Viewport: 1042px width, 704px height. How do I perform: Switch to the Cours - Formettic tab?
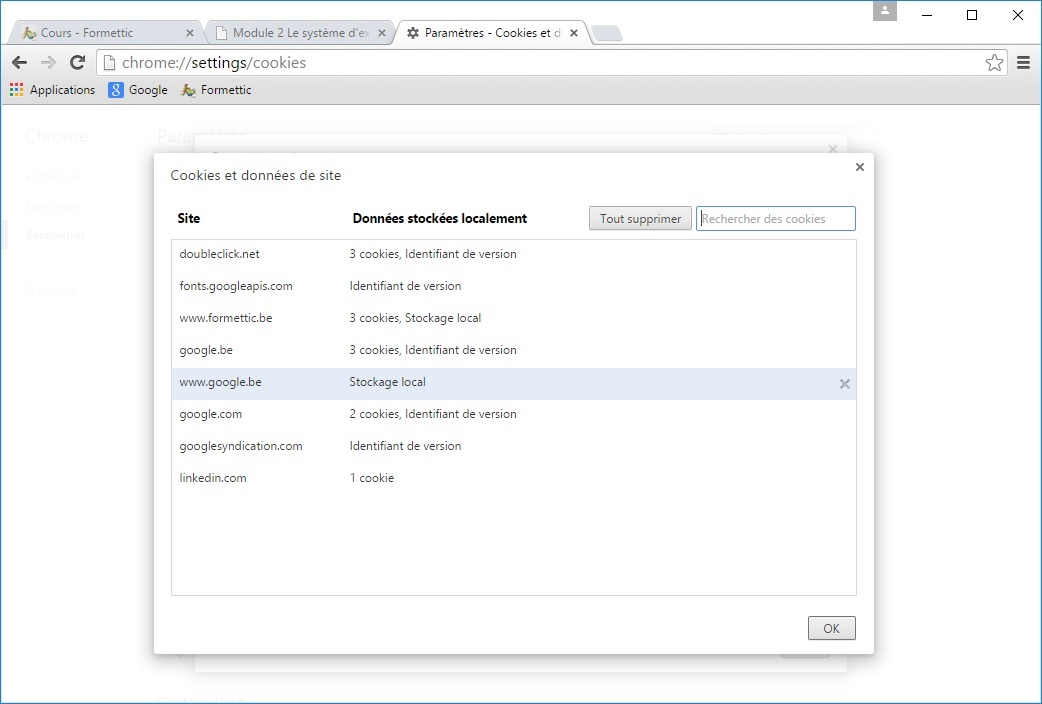[x=106, y=33]
